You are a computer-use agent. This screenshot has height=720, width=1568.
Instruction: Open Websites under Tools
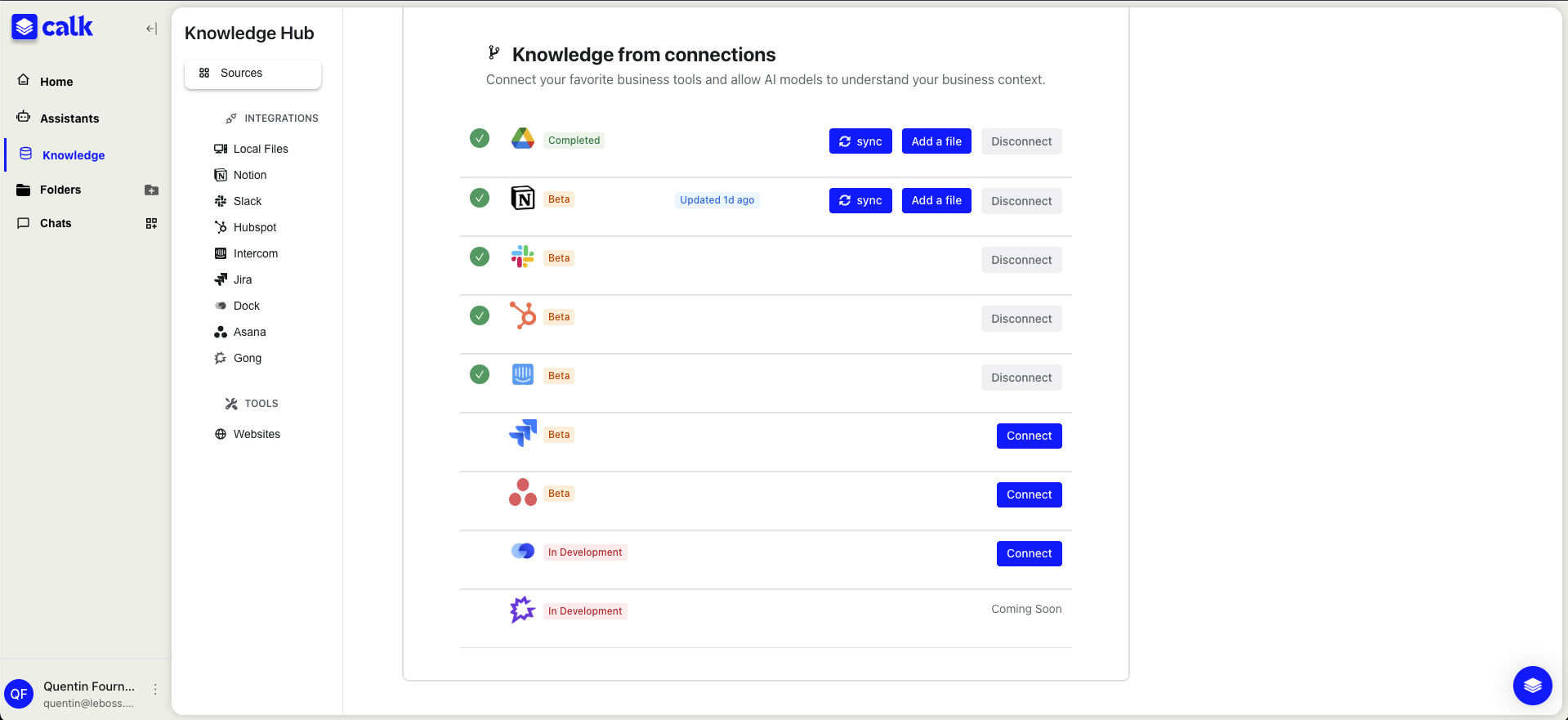pos(257,434)
